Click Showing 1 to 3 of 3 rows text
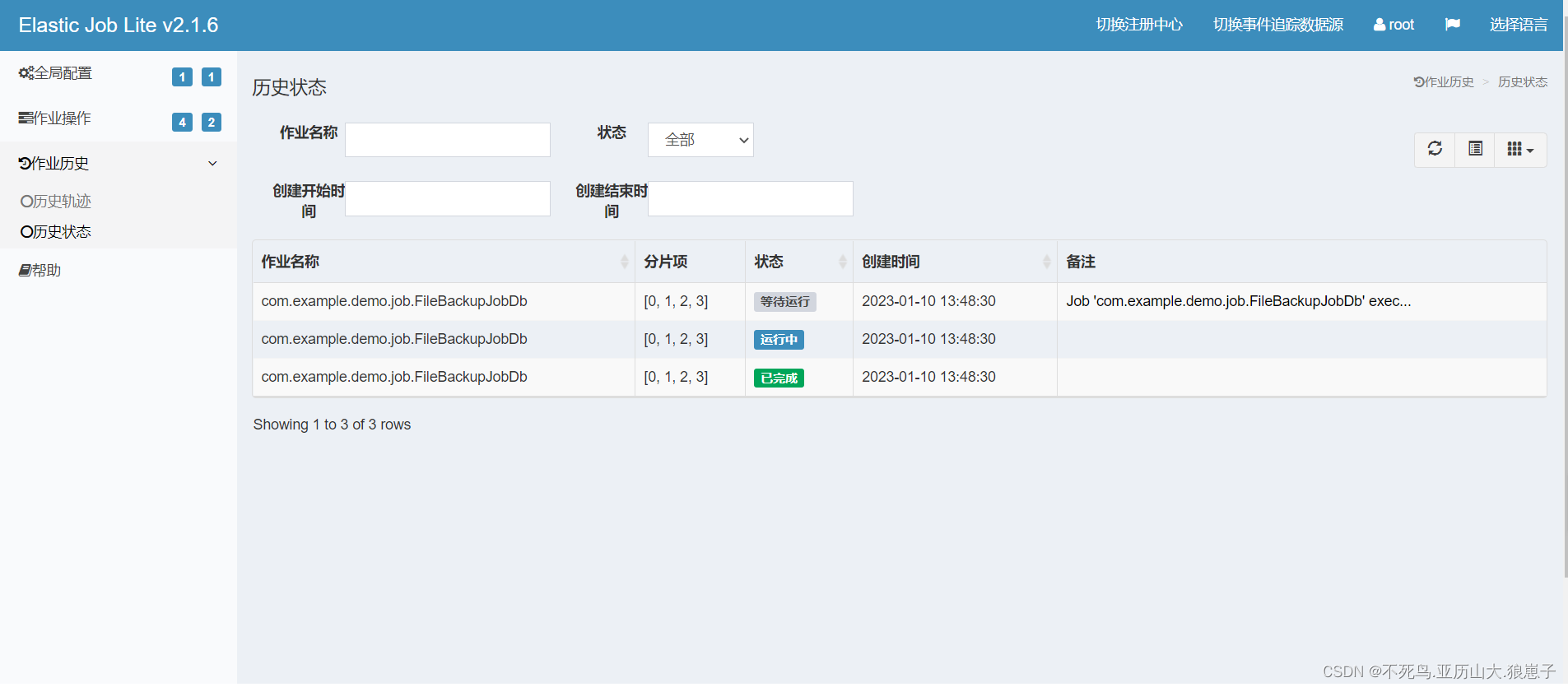Image resolution: width=1568 pixels, height=687 pixels. (332, 425)
